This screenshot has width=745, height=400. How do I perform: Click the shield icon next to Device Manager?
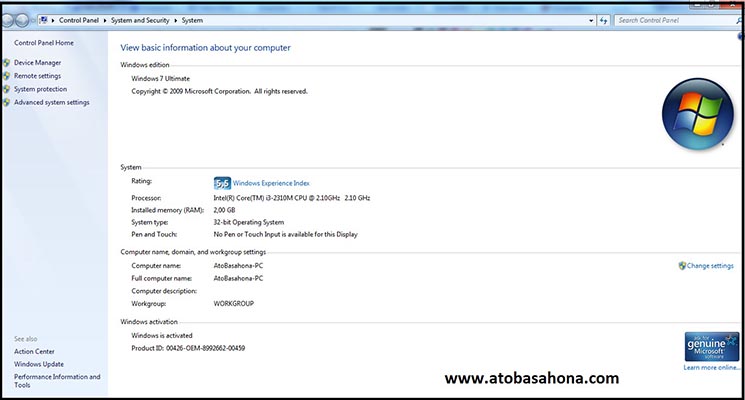tap(7, 63)
